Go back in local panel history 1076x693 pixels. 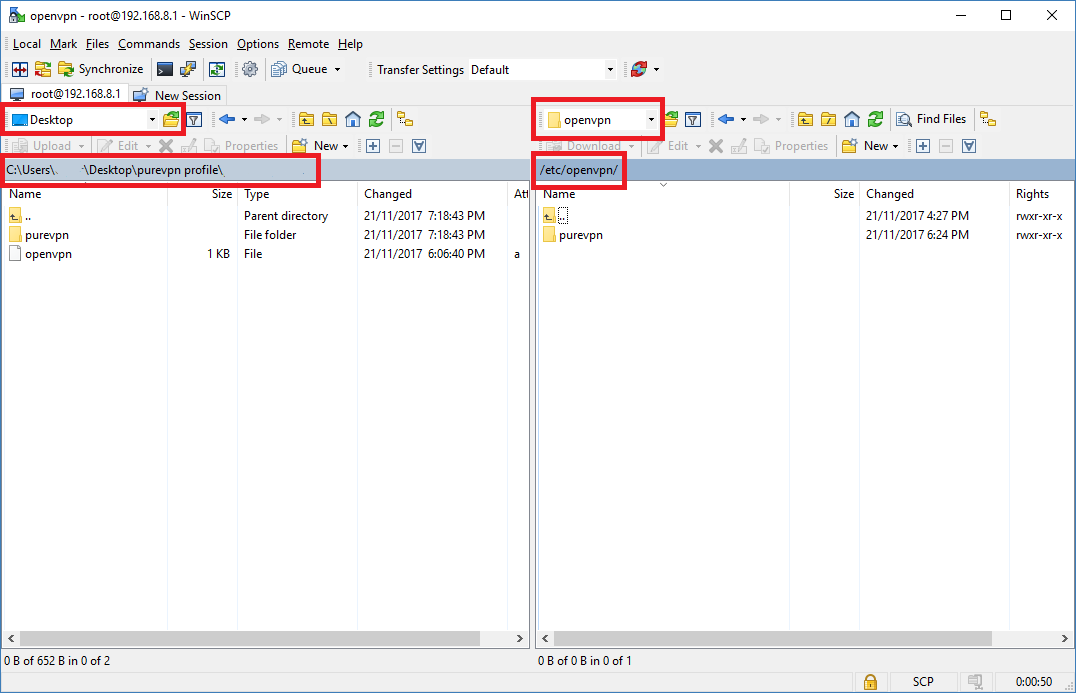coord(227,120)
